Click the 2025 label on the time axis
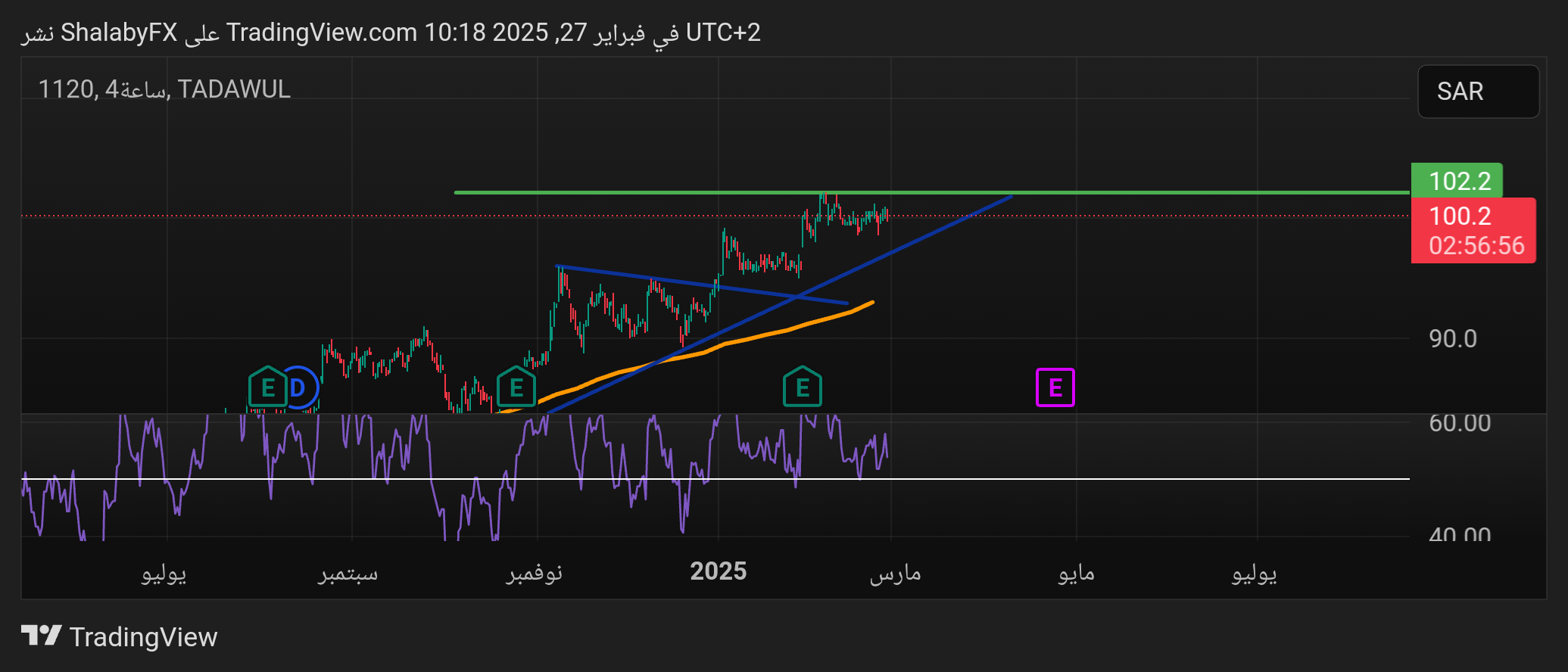This screenshot has height=672, width=1568. pyautogui.click(x=718, y=571)
